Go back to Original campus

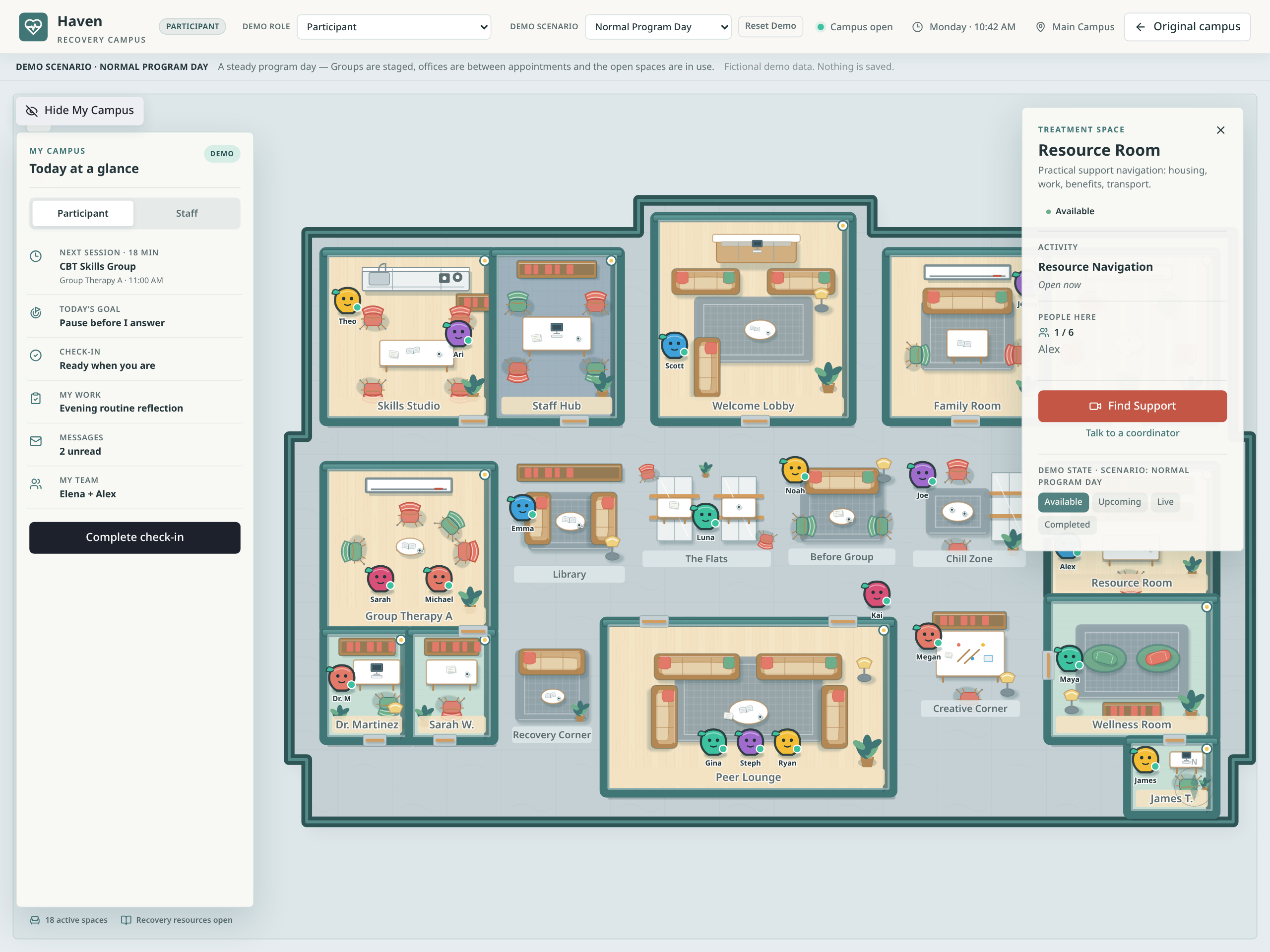1187,27
